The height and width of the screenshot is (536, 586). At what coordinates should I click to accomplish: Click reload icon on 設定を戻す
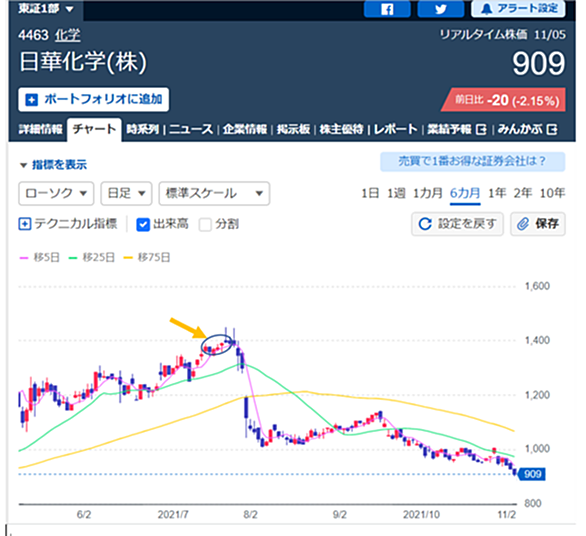(x=425, y=224)
